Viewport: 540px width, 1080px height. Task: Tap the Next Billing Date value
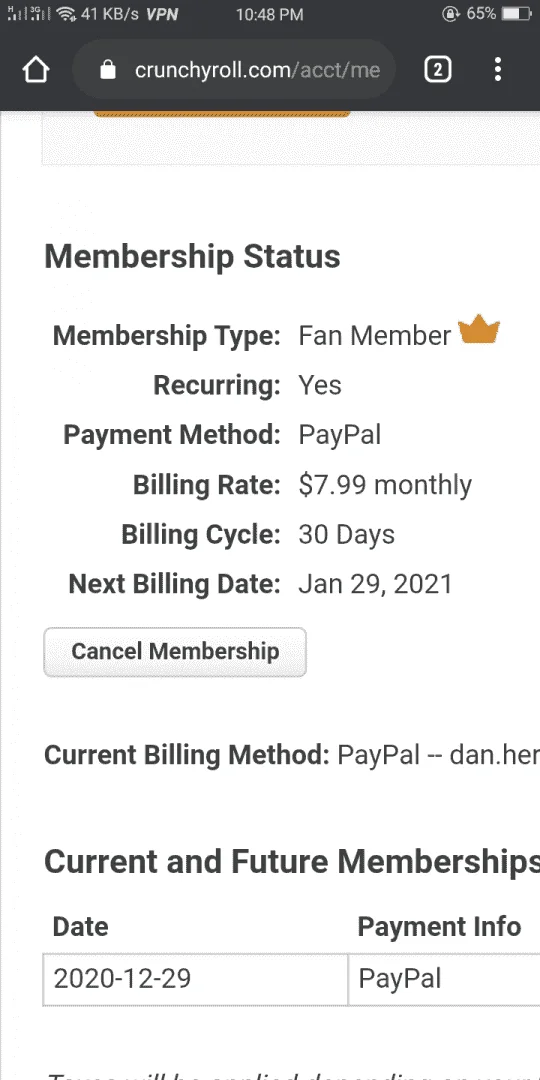(x=375, y=584)
